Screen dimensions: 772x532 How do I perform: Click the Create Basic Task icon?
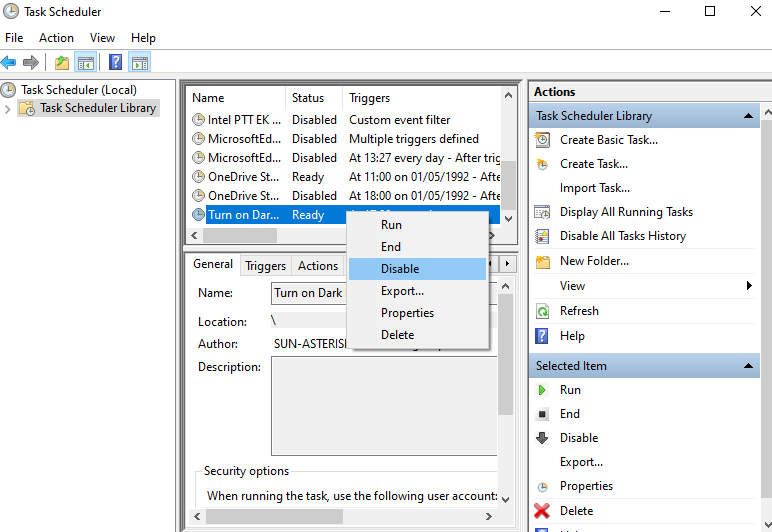pyautogui.click(x=542, y=140)
